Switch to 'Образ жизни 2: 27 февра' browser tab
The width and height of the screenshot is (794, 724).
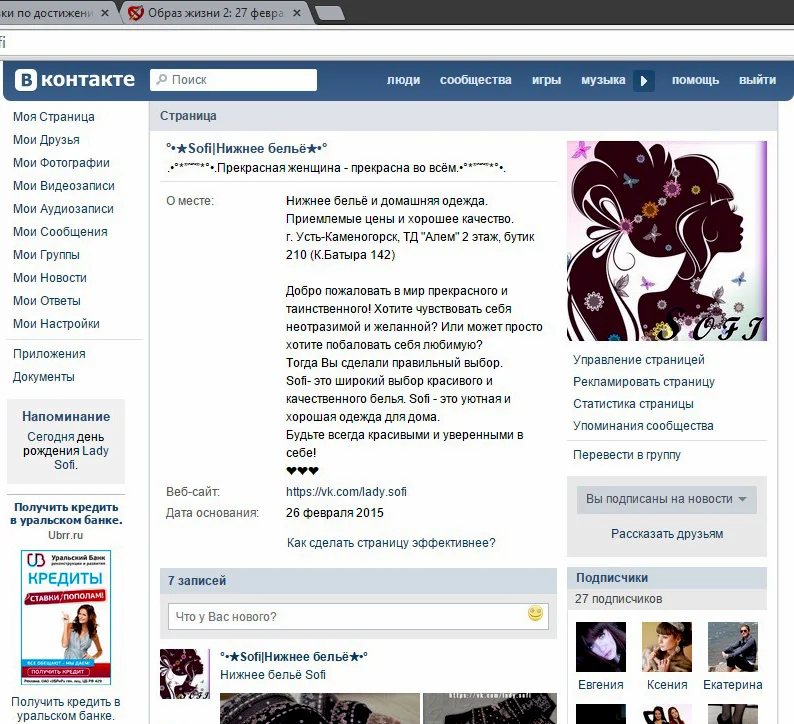tap(215, 13)
